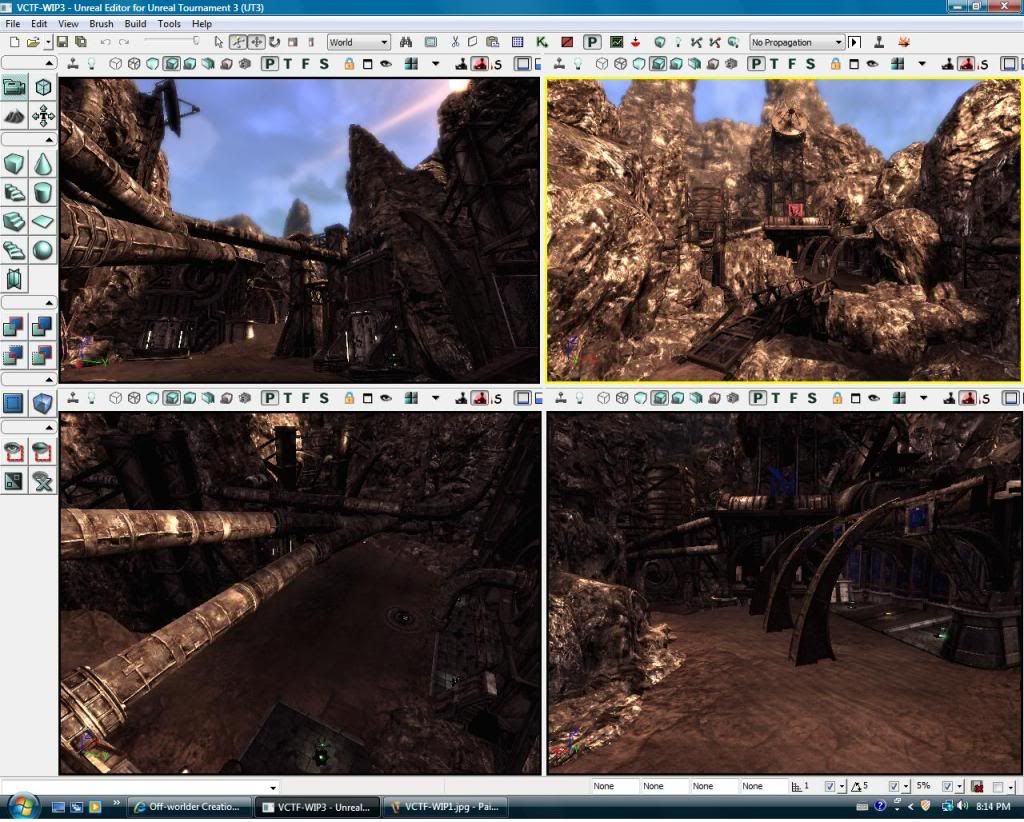The image size is (1024, 822).
Task: Open the VCTF-WIP1.jpg Paint taskbar button
Action: tap(445, 808)
